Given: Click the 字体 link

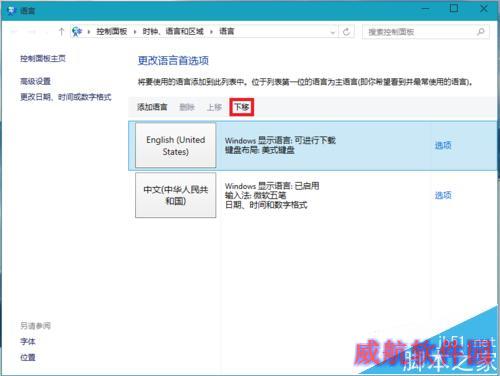Looking at the screenshot, I should (x=28, y=341).
